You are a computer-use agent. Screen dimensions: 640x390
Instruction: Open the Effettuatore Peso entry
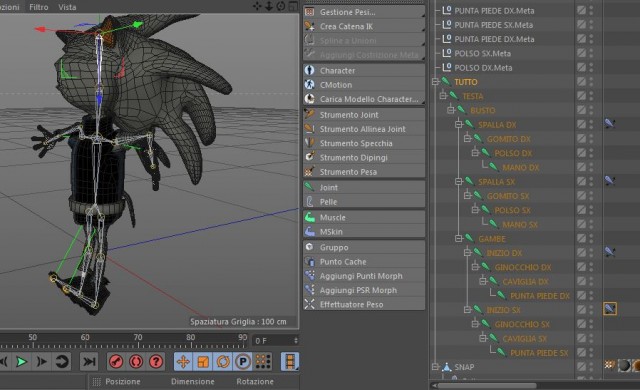point(364,304)
